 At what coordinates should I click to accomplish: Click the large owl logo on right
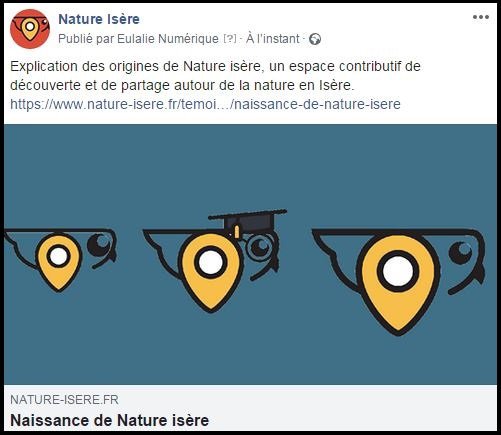pos(399,282)
